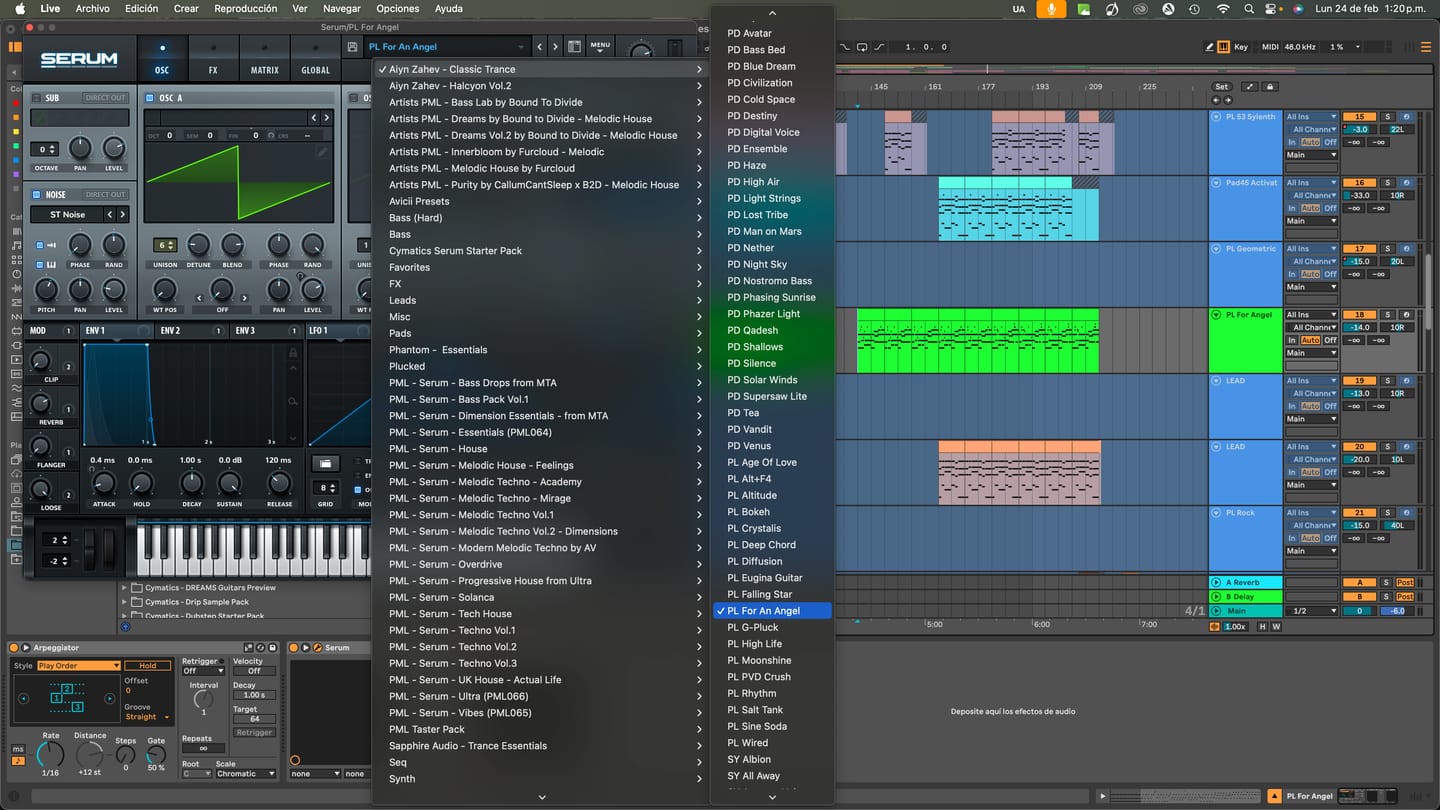Unfold Serum device with its triangle icon
This screenshot has width=1440, height=810.
306,648
